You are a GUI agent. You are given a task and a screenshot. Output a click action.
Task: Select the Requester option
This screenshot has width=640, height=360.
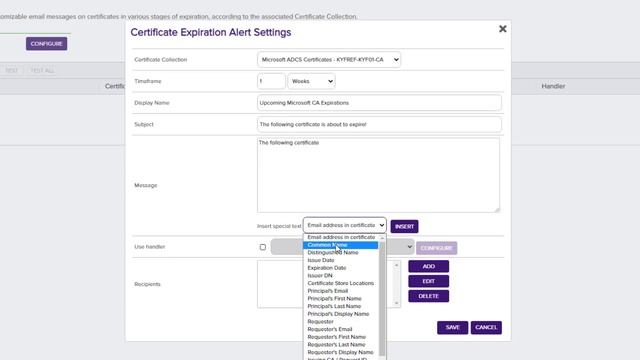pos(341,322)
